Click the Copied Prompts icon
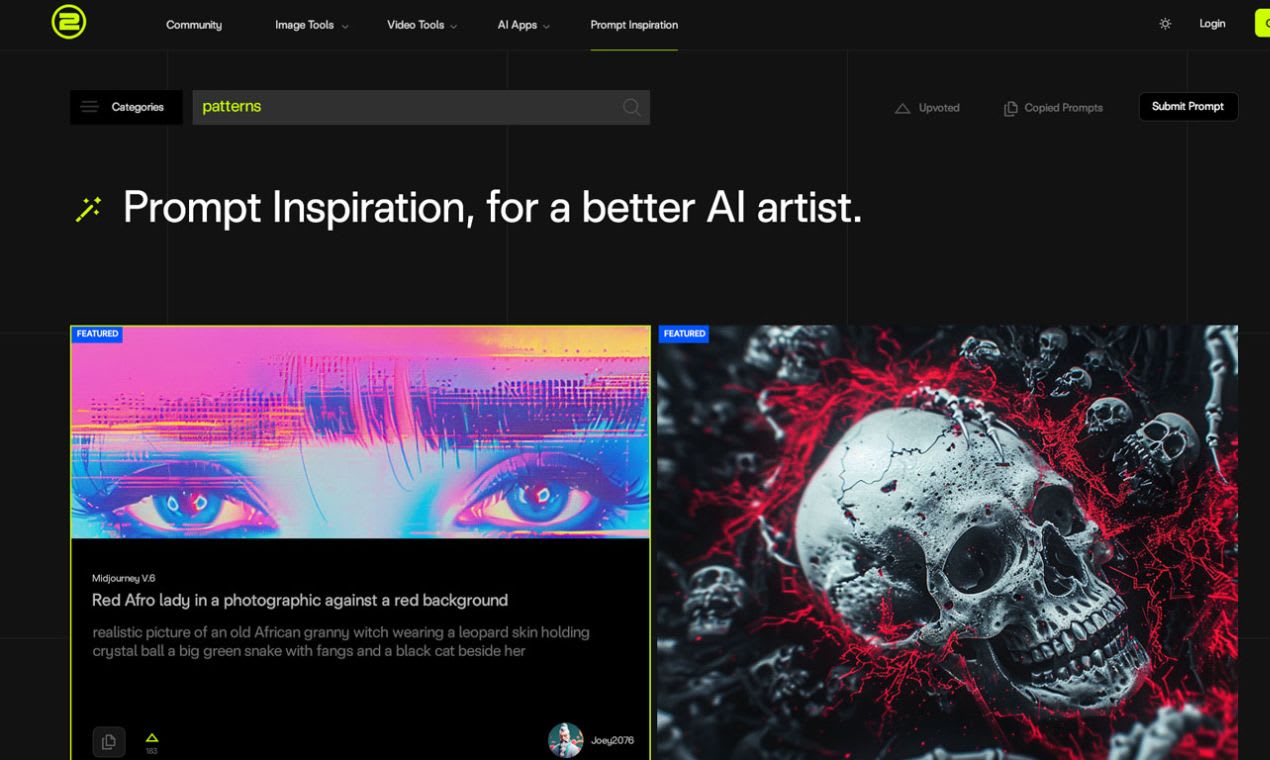This screenshot has height=760, width=1270. pos(1010,108)
